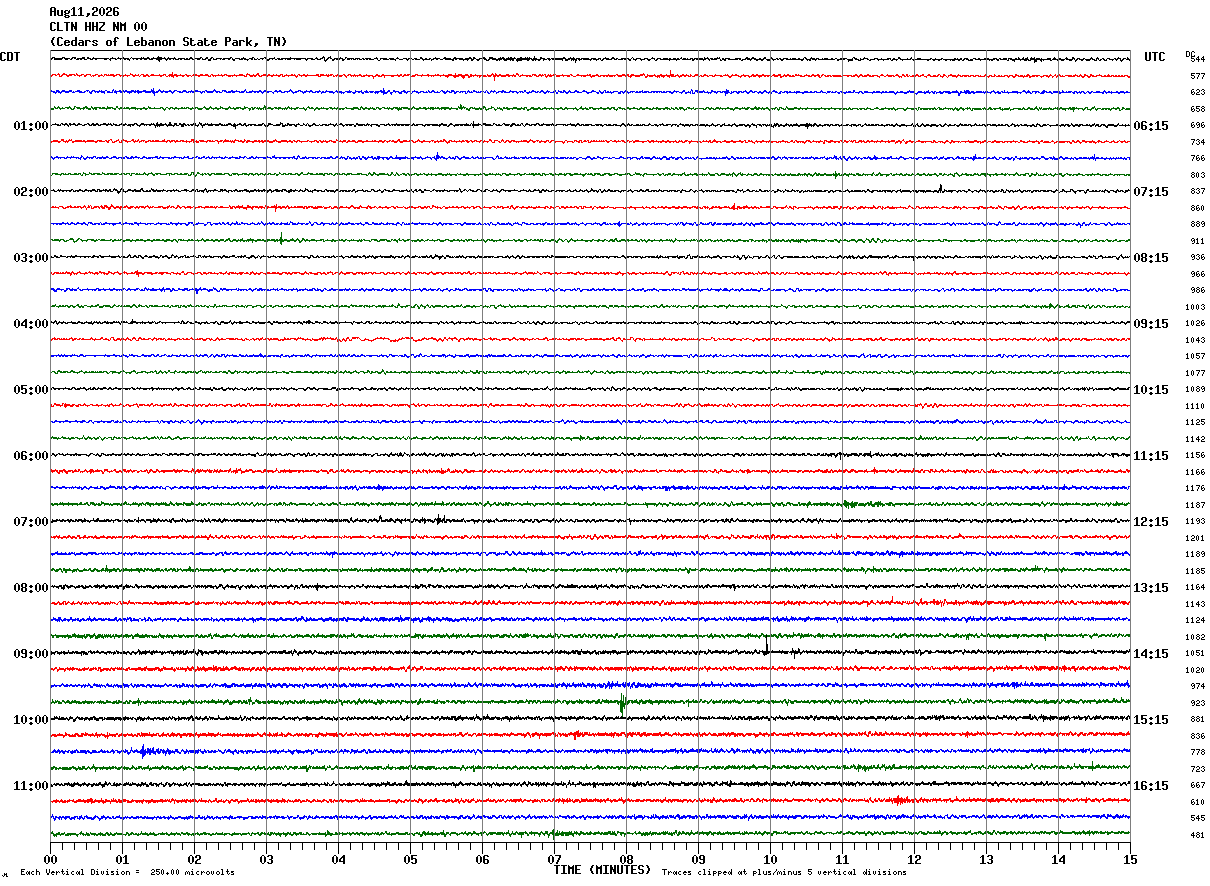
Task: Select the 11:00 CDT time label
Action: [31, 786]
